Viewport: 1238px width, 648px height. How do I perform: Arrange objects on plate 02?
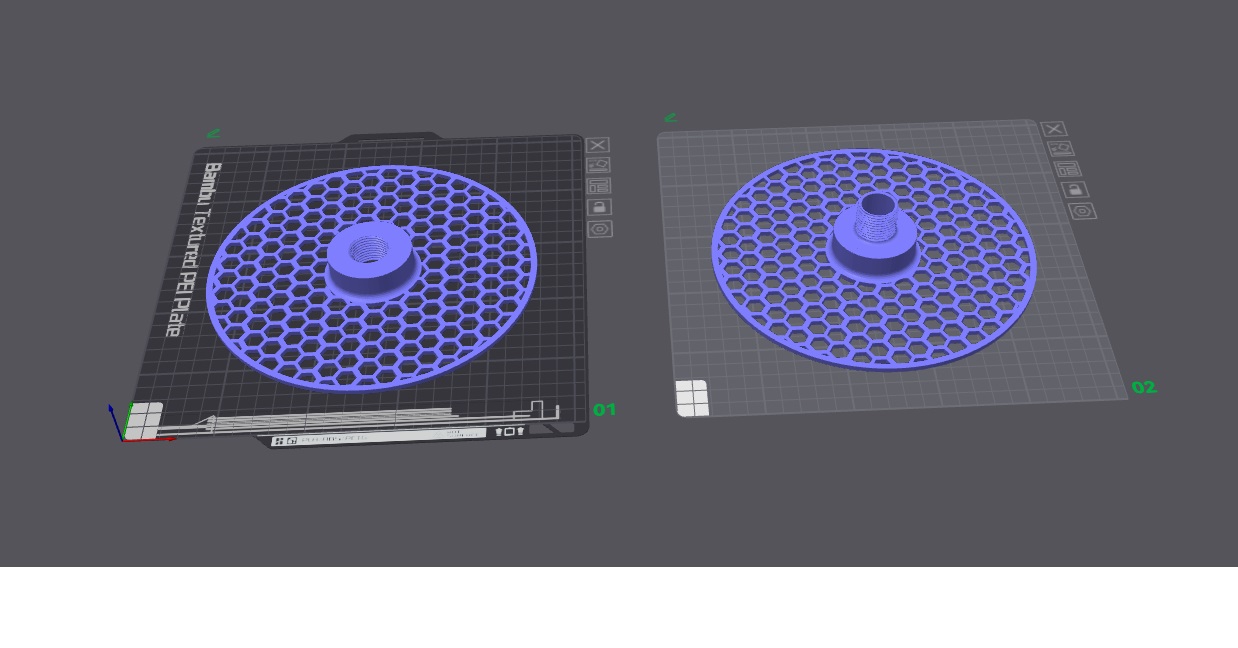click(x=1067, y=169)
